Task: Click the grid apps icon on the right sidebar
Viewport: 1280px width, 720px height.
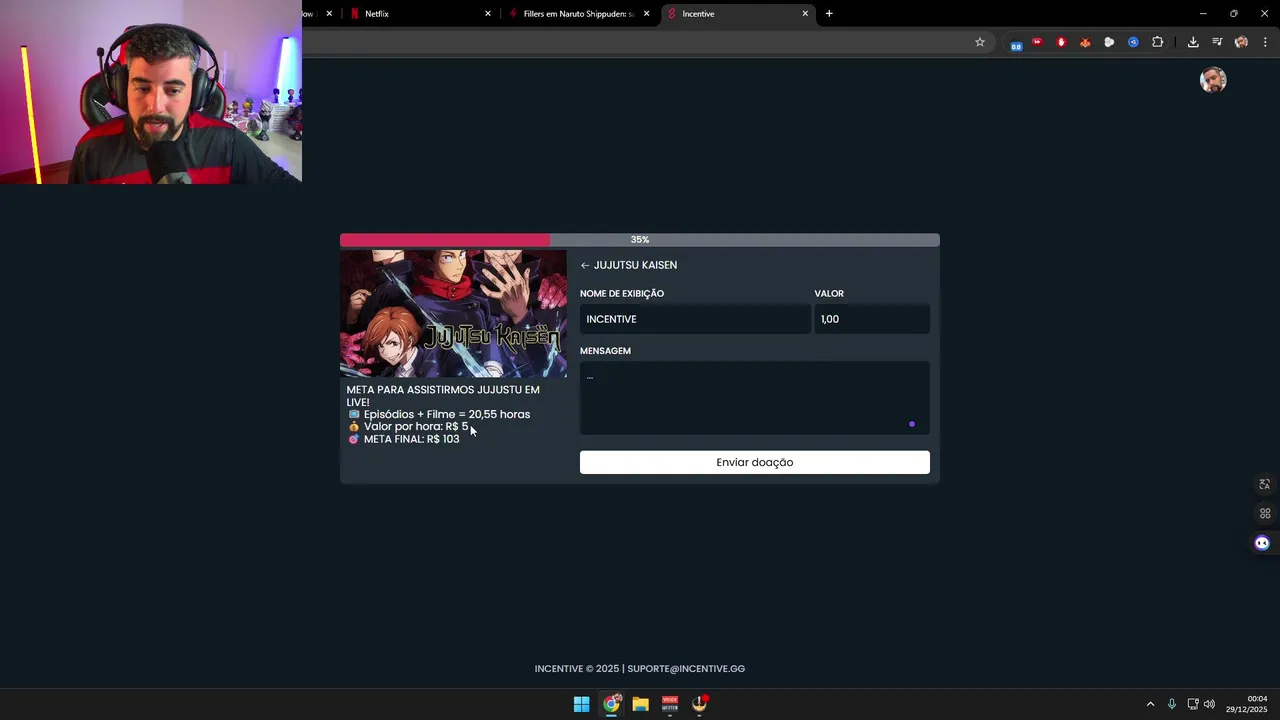Action: pyautogui.click(x=1265, y=513)
